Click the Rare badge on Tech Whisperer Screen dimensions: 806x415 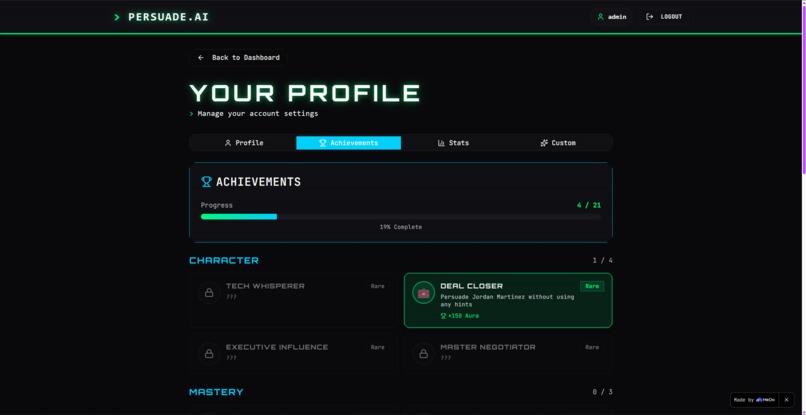377,286
